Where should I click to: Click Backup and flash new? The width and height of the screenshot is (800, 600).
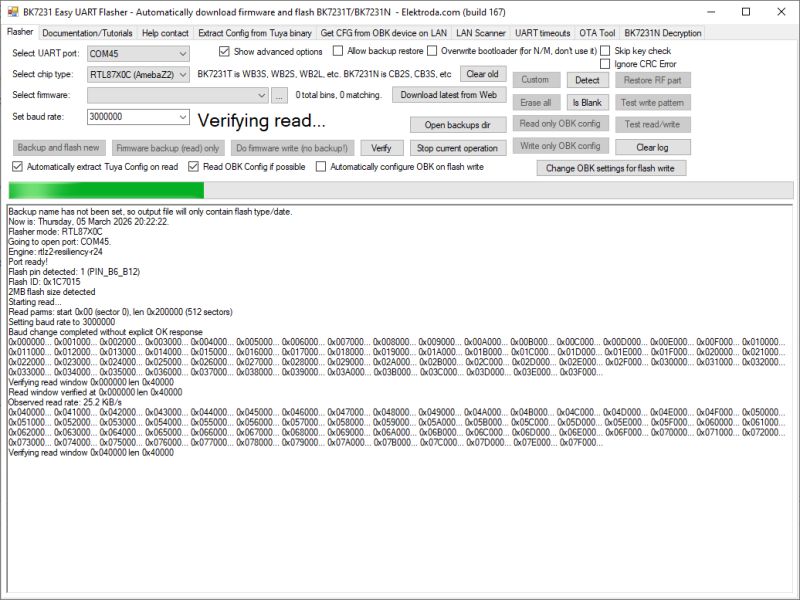[59, 147]
